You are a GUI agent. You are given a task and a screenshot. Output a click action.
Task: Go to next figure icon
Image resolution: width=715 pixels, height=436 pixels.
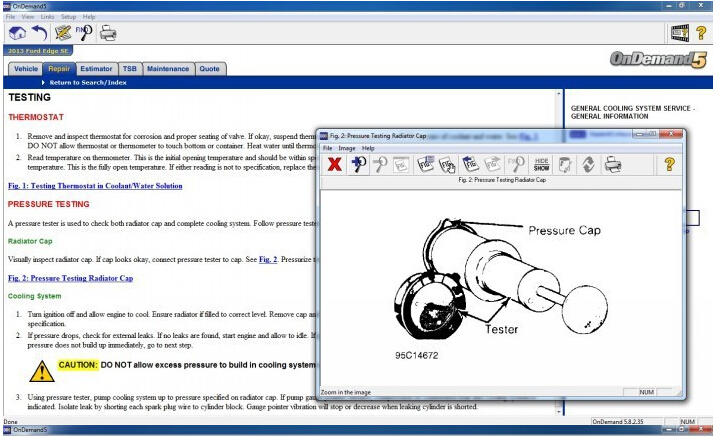pos(492,165)
